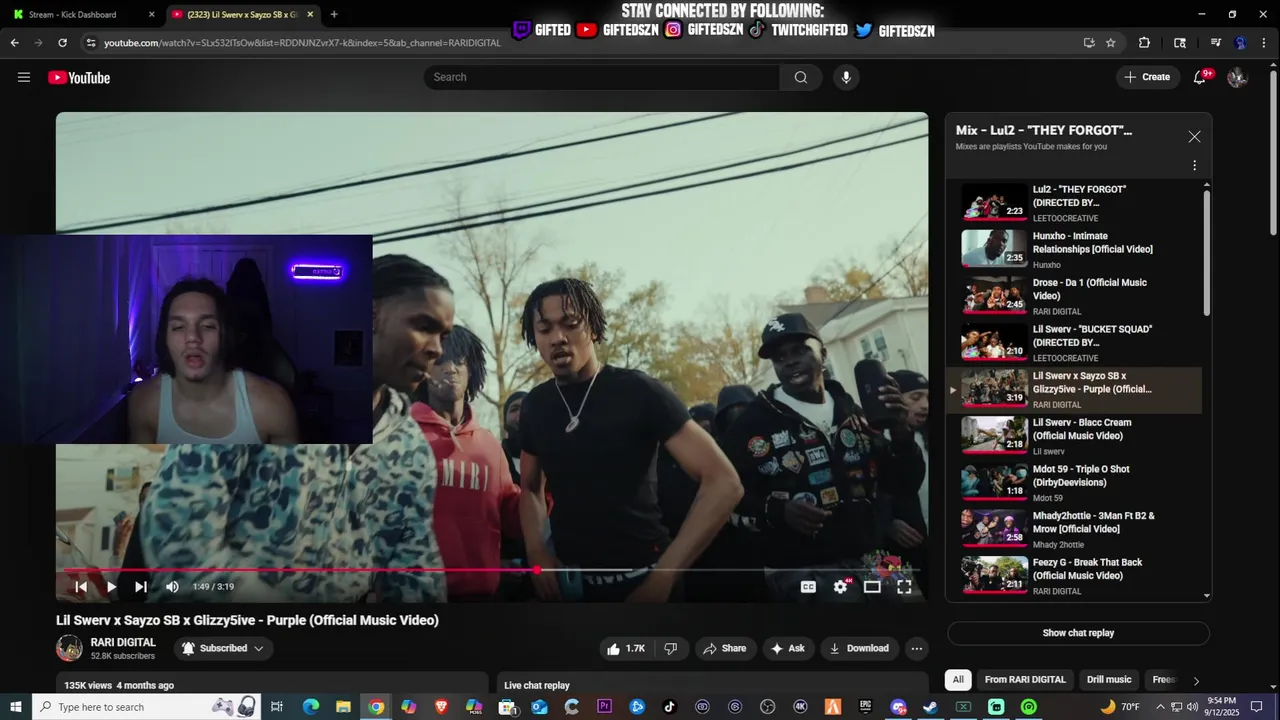This screenshot has width=1280, height=720.
Task: Open Task View on the taskbar
Action: 277,706
